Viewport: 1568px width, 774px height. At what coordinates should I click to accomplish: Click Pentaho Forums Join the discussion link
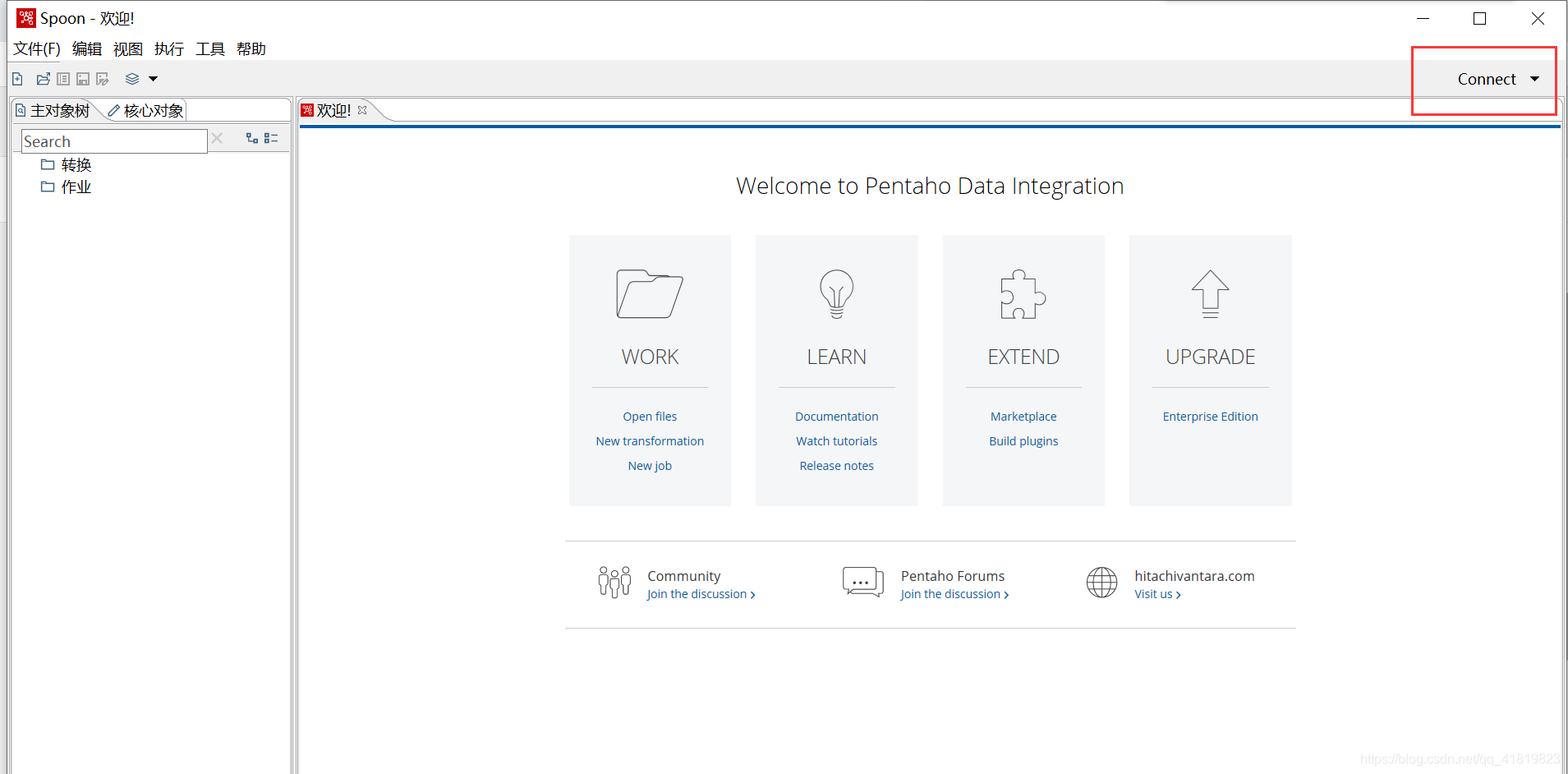(x=954, y=594)
